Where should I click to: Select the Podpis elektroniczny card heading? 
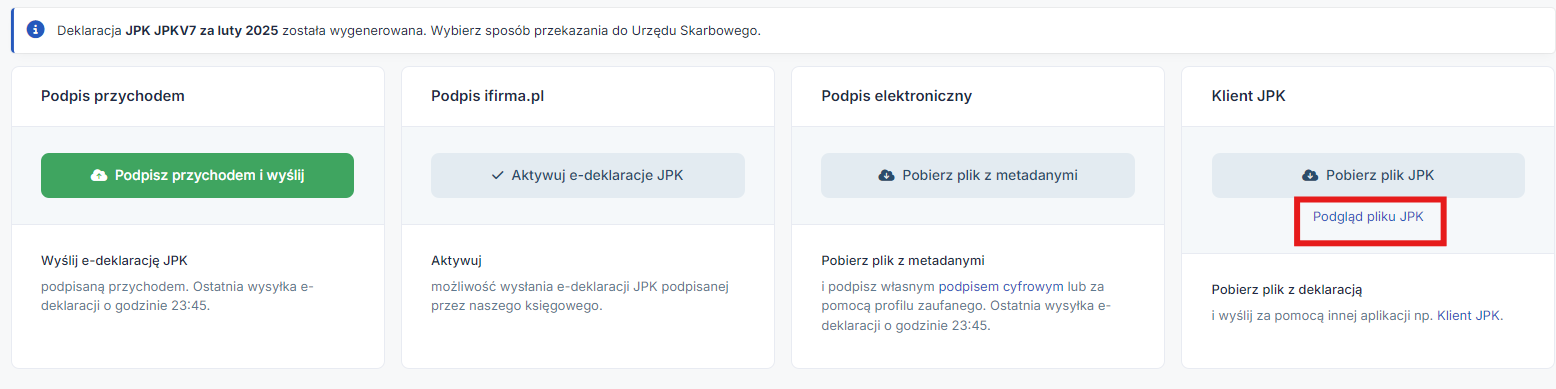[896, 96]
